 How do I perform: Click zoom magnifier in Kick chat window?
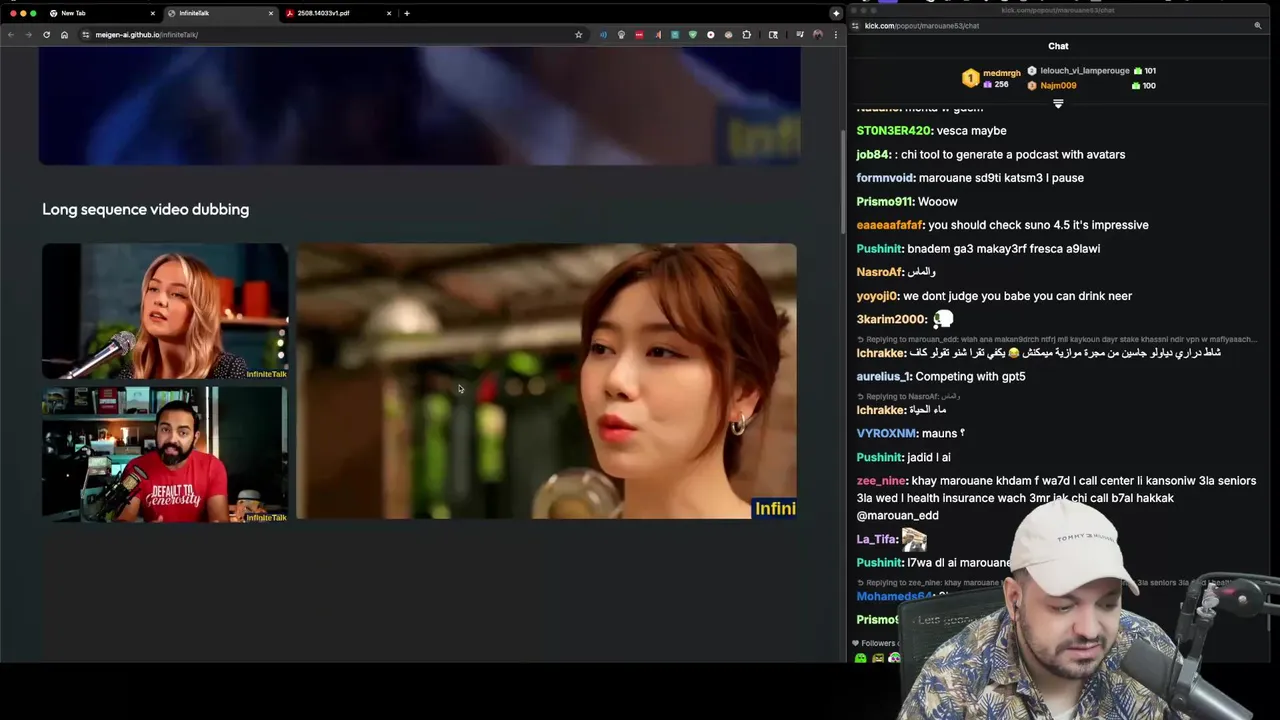point(1258,26)
